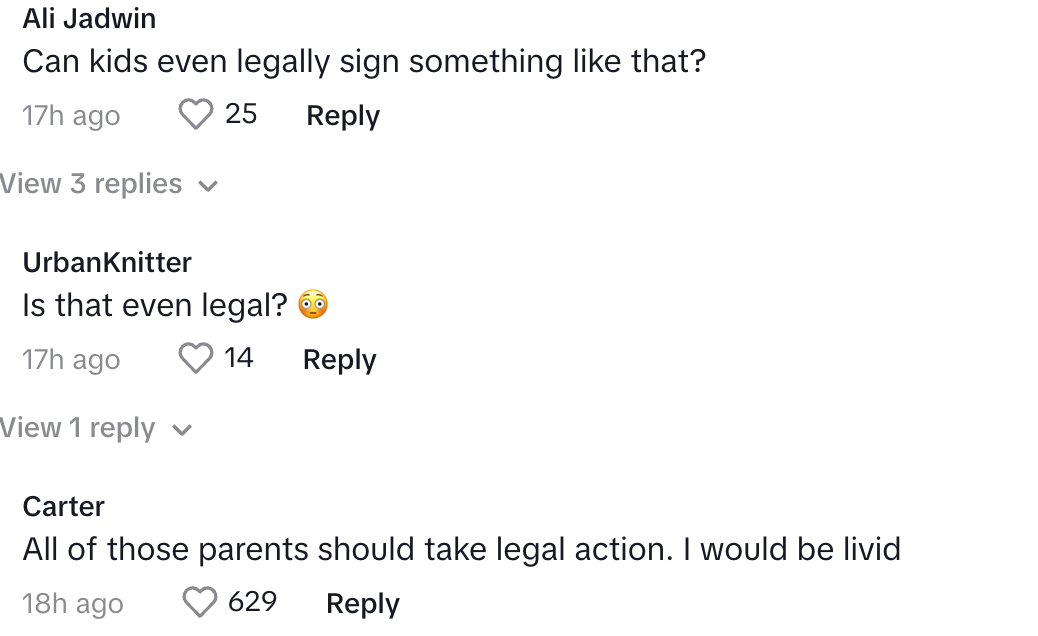The width and height of the screenshot is (1038, 636).
Task: Open Carter's profile name
Action: 64,506
